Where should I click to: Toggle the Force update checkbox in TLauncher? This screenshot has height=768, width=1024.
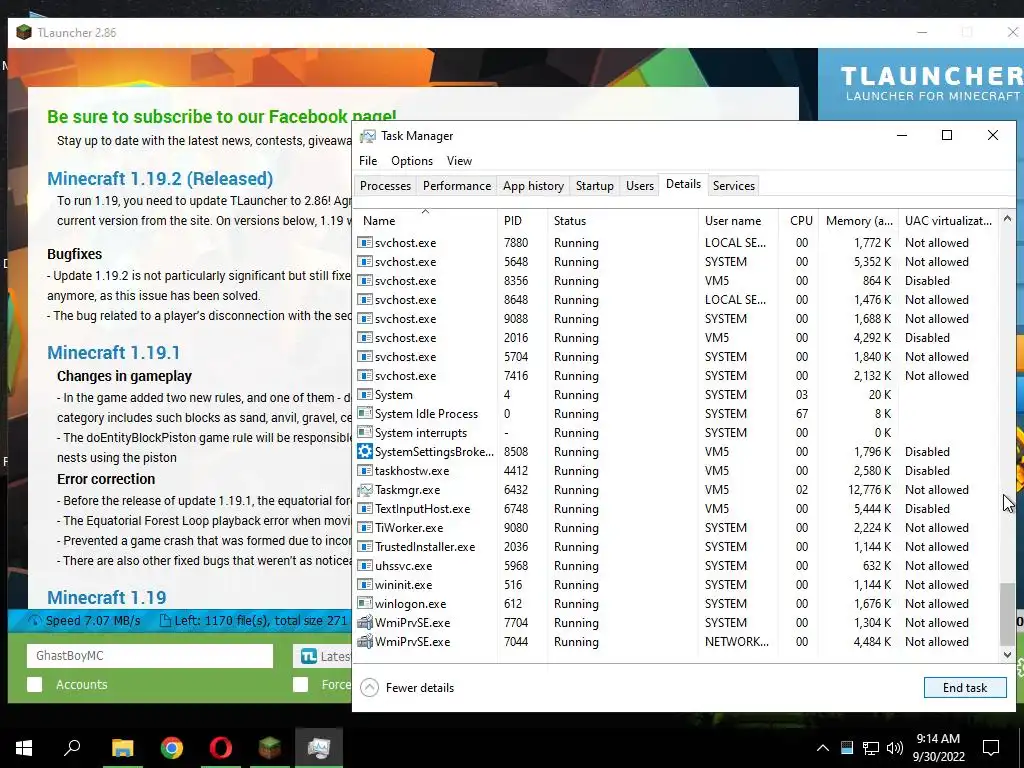(300, 684)
